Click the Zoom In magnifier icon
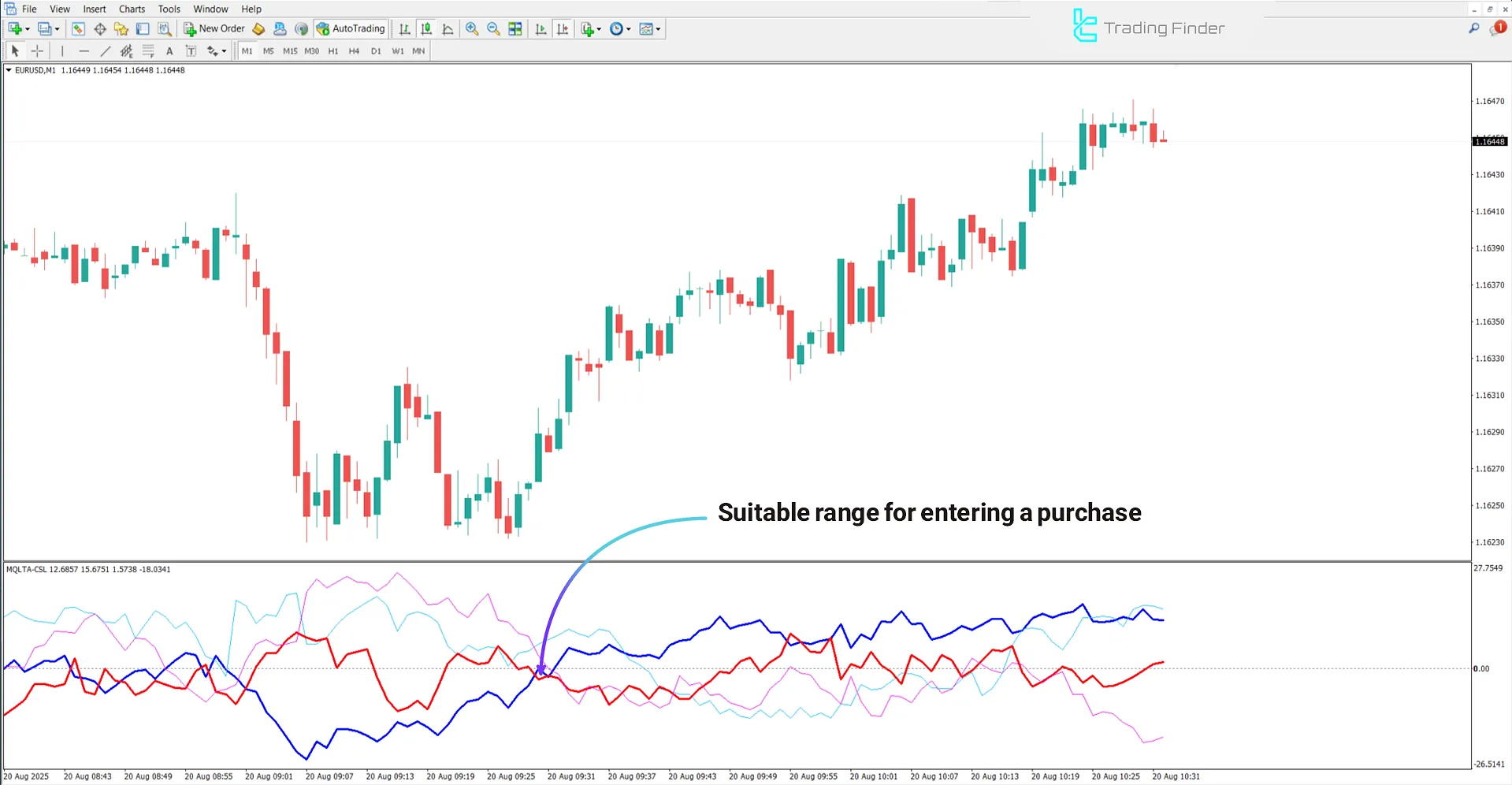This screenshot has height=785, width=1512. pos(472,29)
